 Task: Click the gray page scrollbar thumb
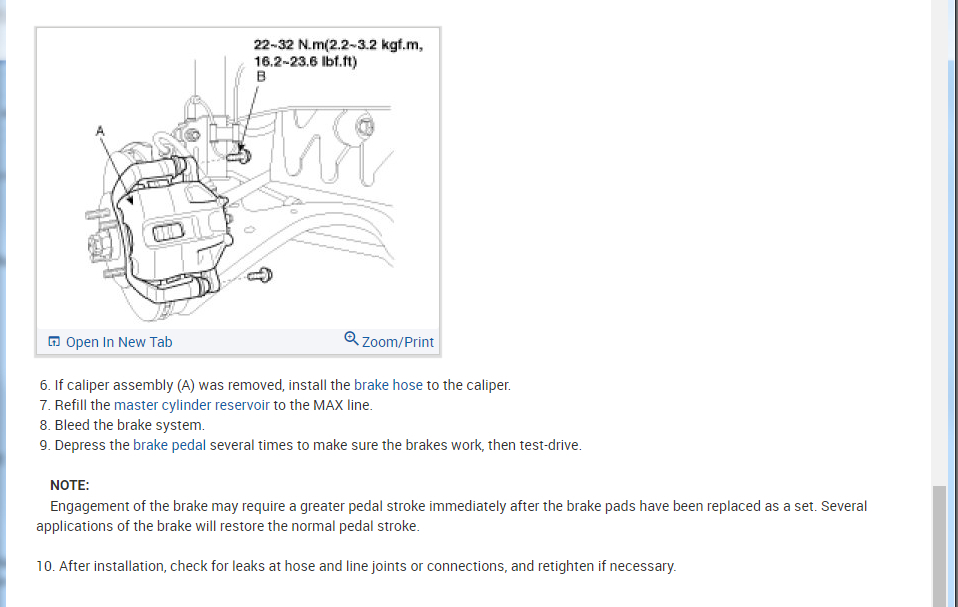(939, 546)
